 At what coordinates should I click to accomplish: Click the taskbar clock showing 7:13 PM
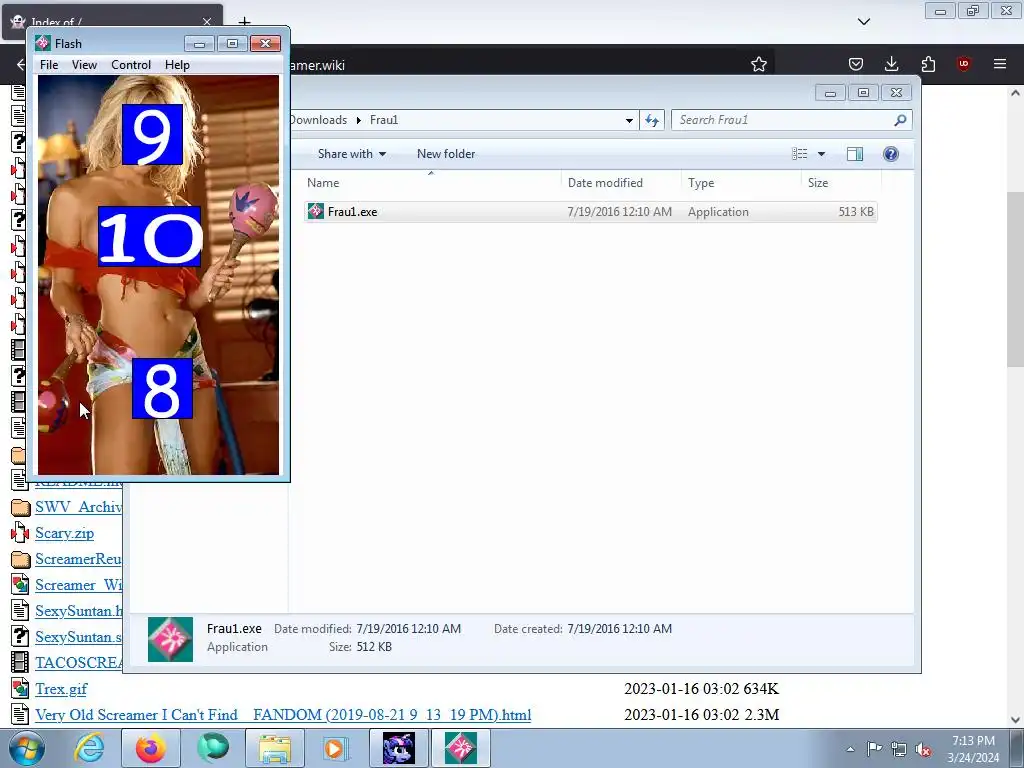[973, 749]
